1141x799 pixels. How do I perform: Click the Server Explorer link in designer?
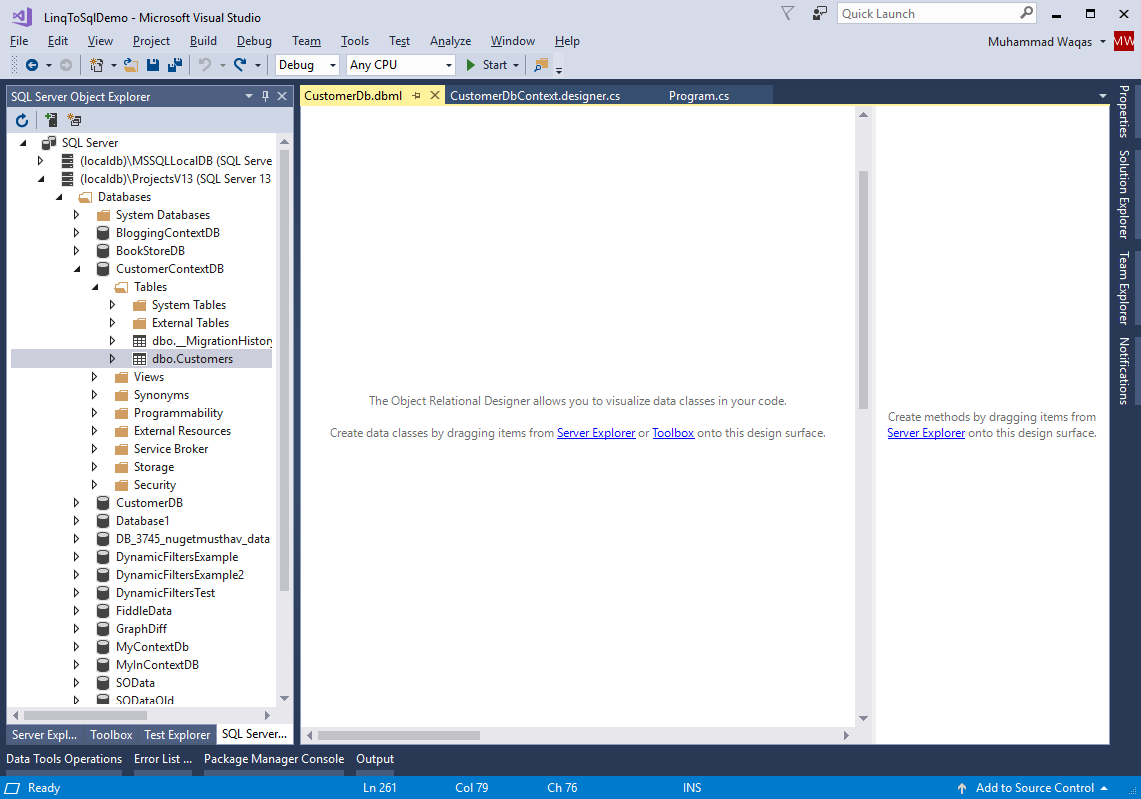[596, 433]
